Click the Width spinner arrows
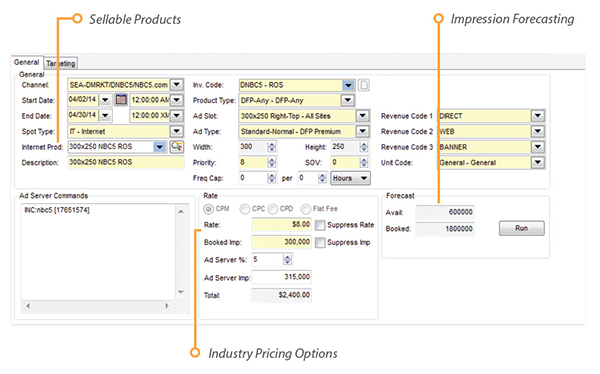The width and height of the screenshot is (600, 374). [272, 147]
